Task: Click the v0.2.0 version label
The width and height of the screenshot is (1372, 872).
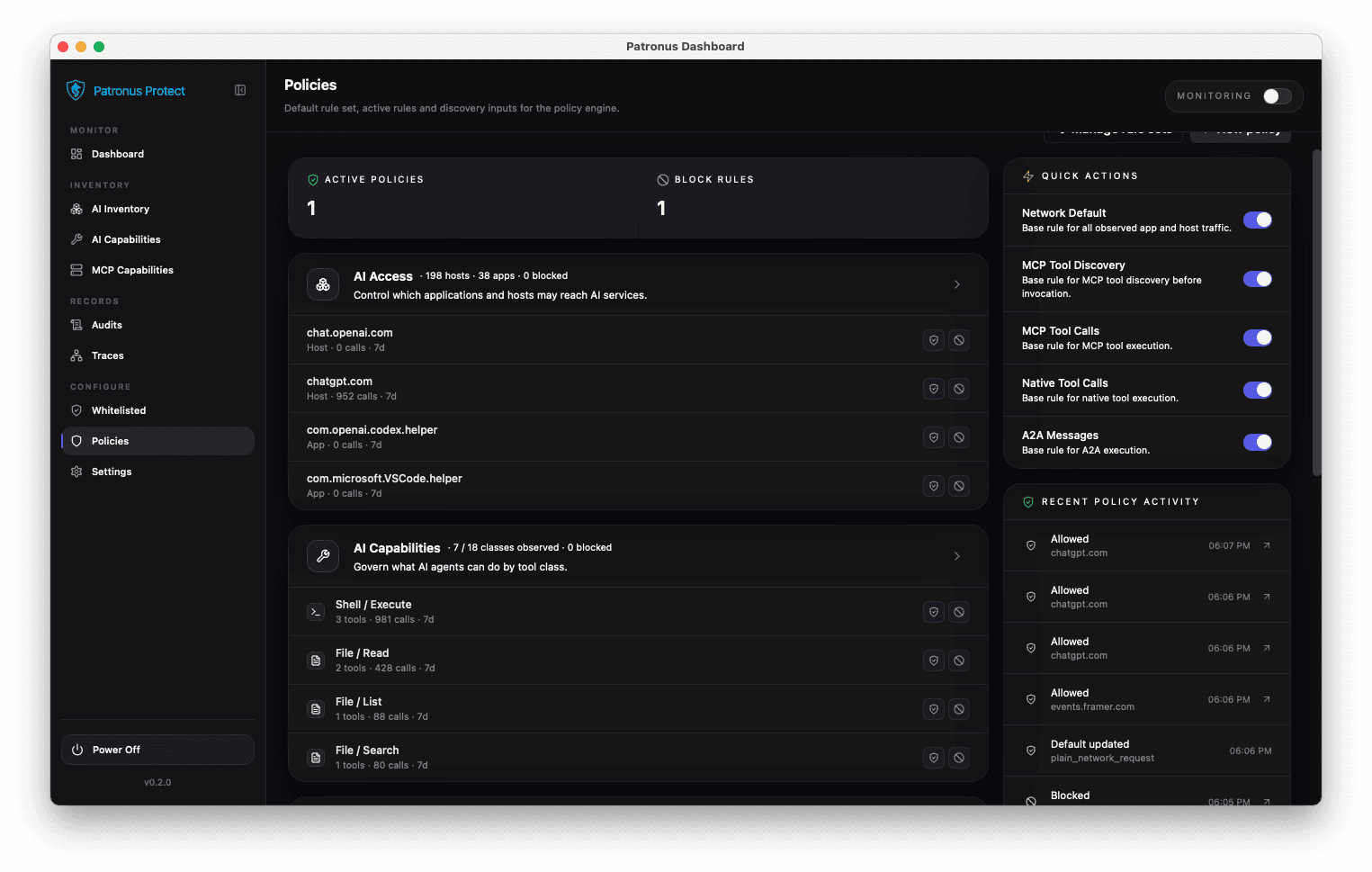Action: [x=157, y=783]
